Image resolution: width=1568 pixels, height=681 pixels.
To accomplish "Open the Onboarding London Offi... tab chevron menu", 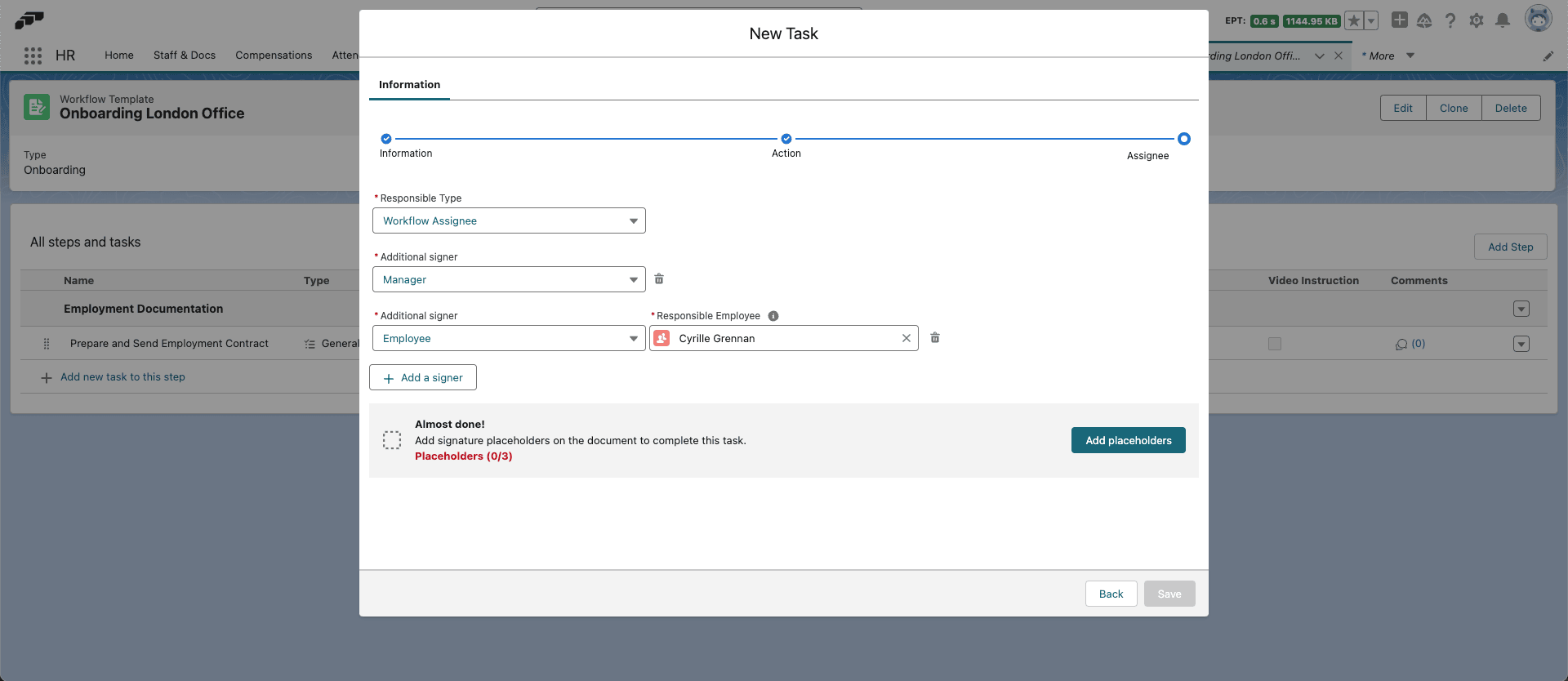I will coord(1320,56).
